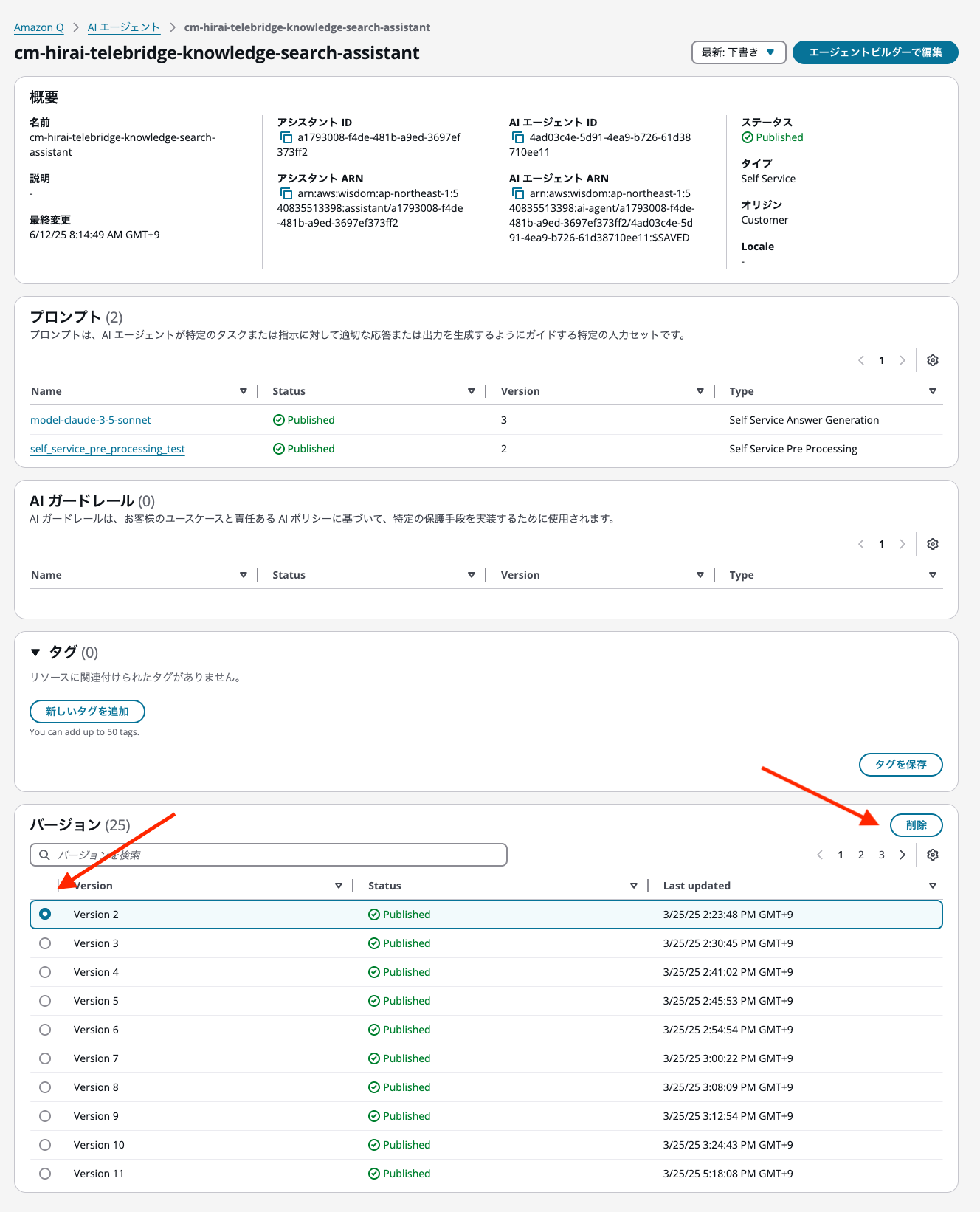Click Self Service Answer Generation type cell
Viewport: 980px width, 1212px height.
[804, 420]
